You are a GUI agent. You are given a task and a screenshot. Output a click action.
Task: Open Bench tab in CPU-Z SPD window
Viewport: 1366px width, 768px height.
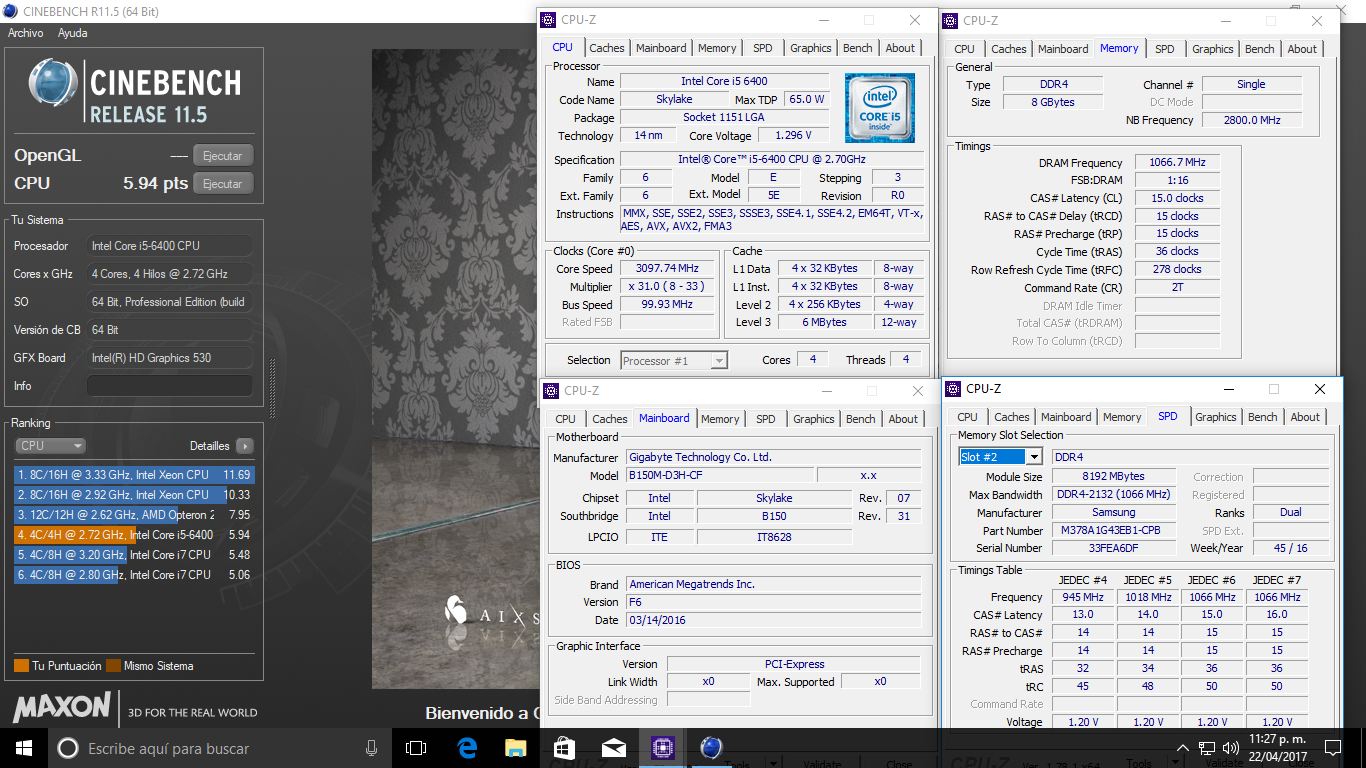pyautogui.click(x=1263, y=417)
